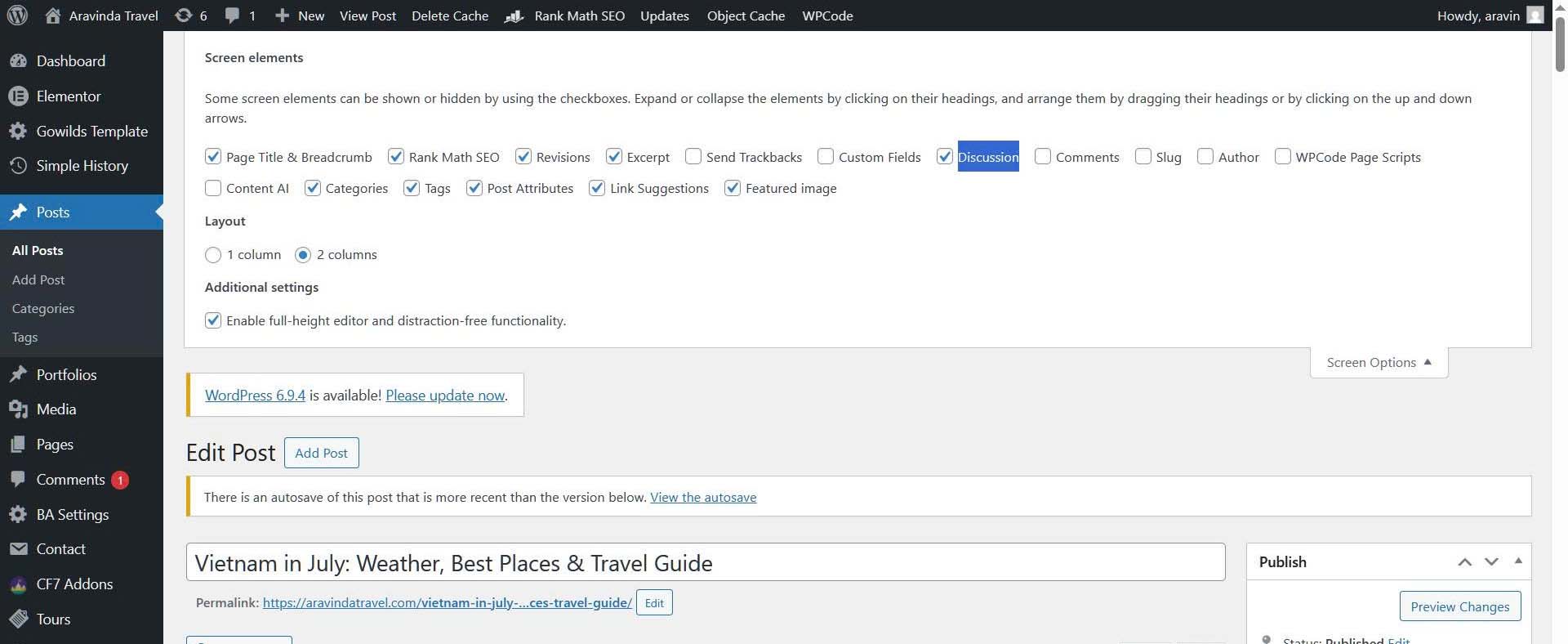Collapse the Screen Options panel
1568x644 pixels.
[x=1379, y=363]
